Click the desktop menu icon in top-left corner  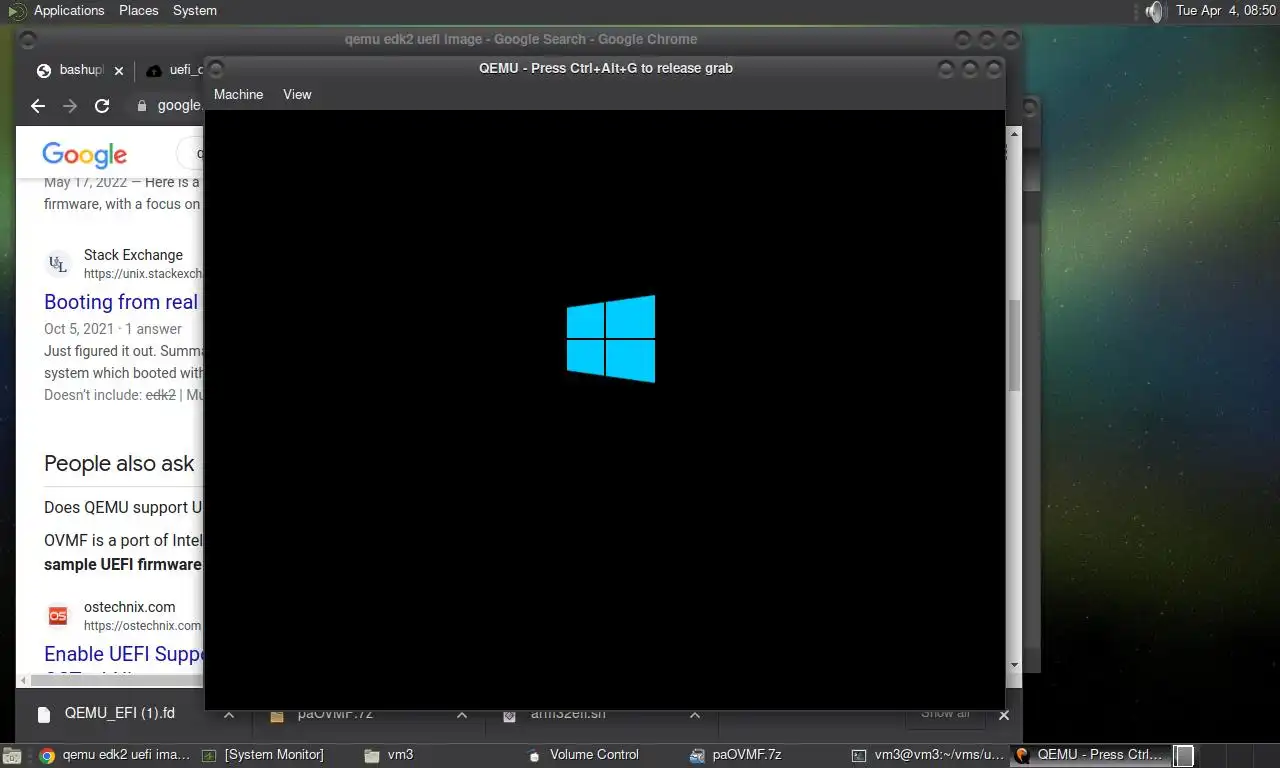coord(17,11)
